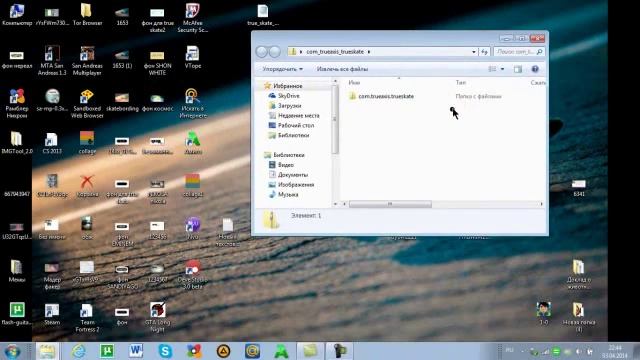Open AIMP player from the taskbar
Image resolution: width=640 pixels, height=360 pixels.
(x=223, y=351)
